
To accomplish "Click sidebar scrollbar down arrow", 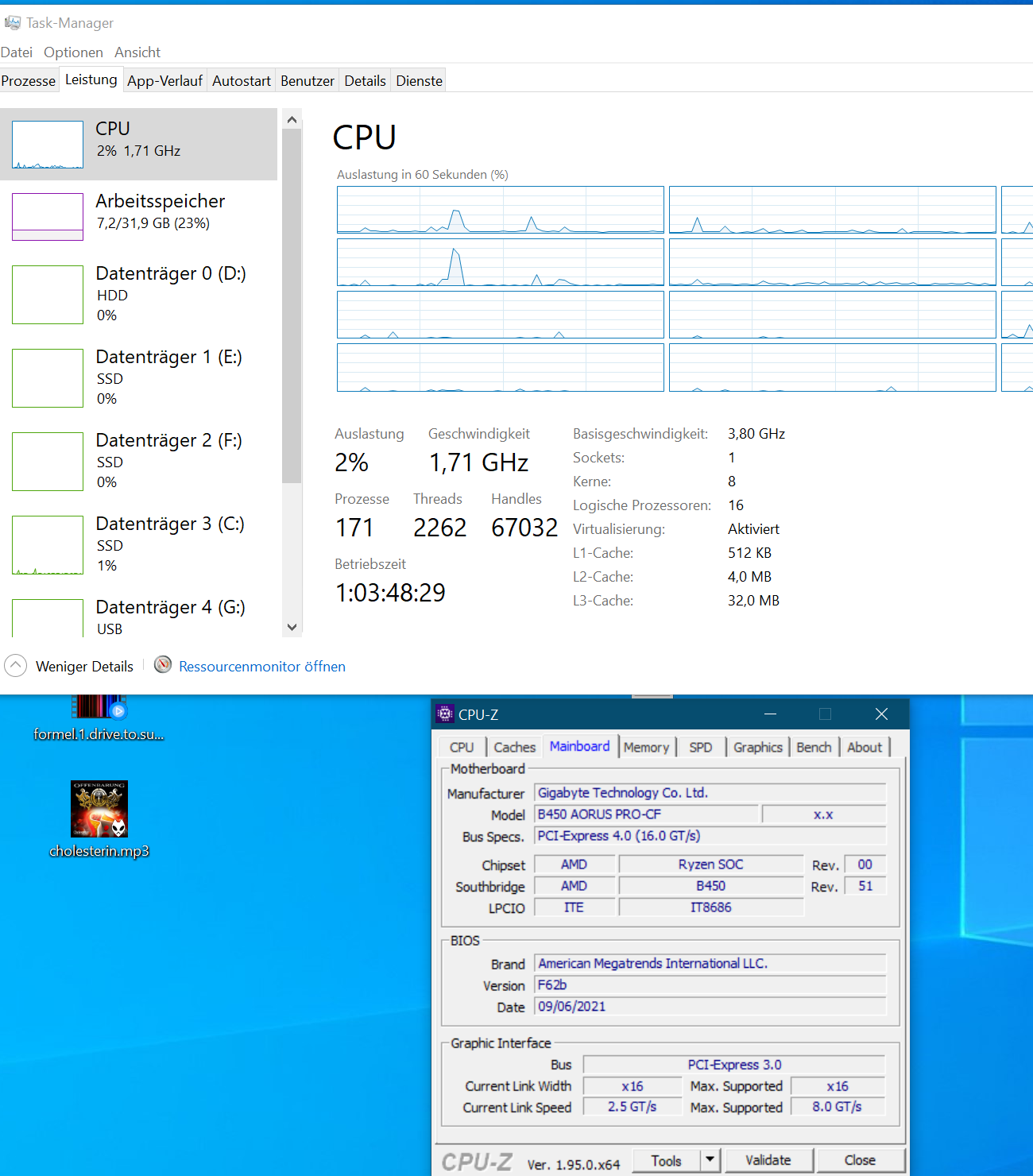I will click(292, 627).
